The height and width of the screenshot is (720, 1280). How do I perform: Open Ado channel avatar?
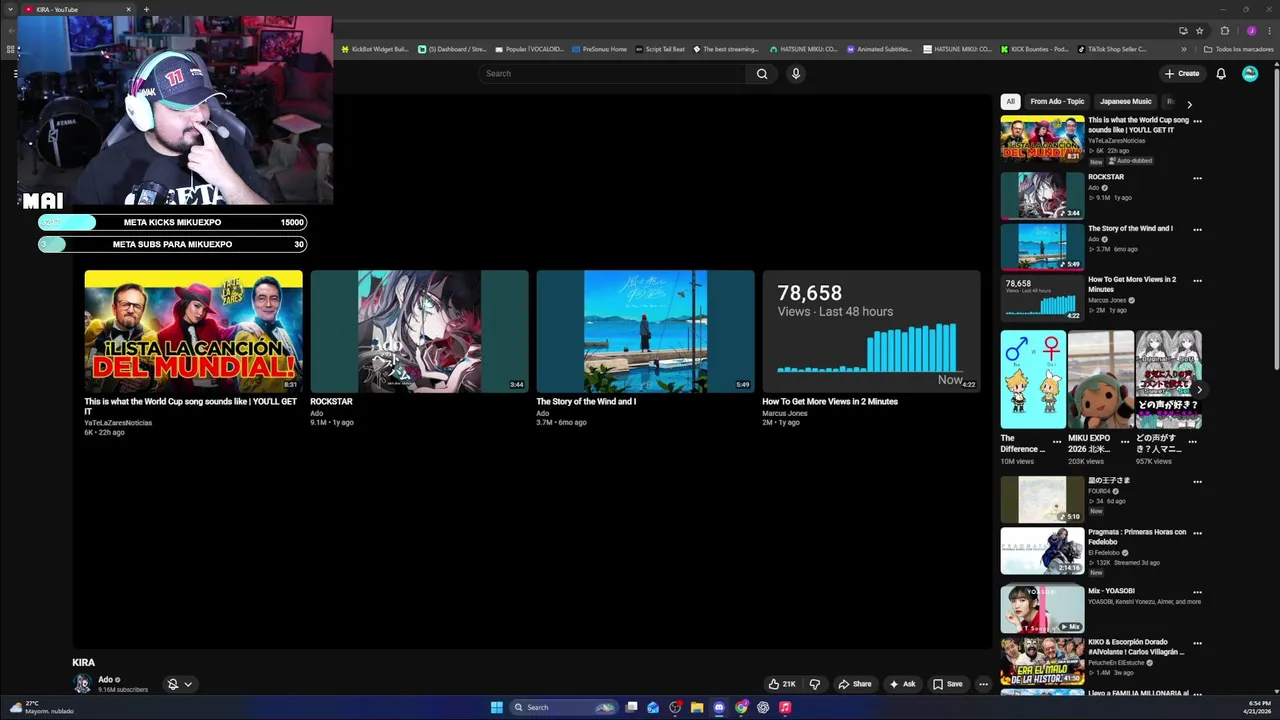(82, 684)
